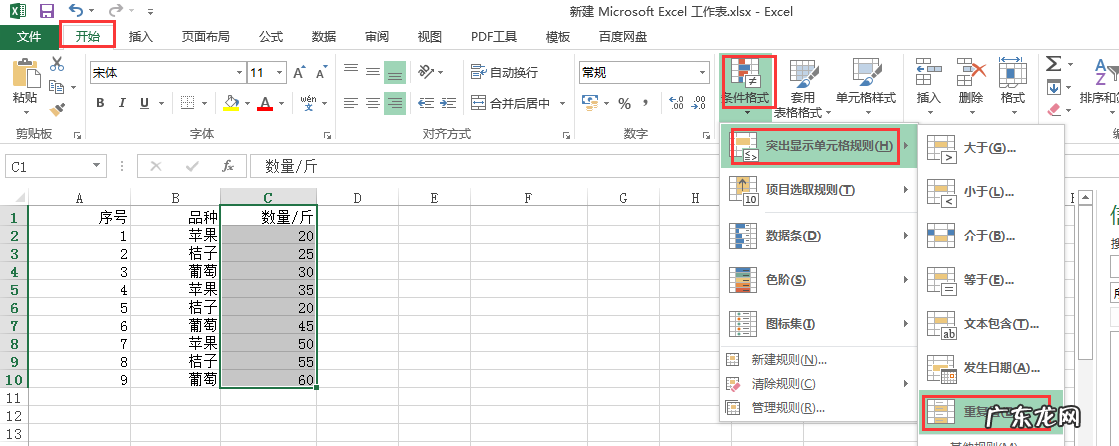Apply comma style number format

[x=647, y=104]
